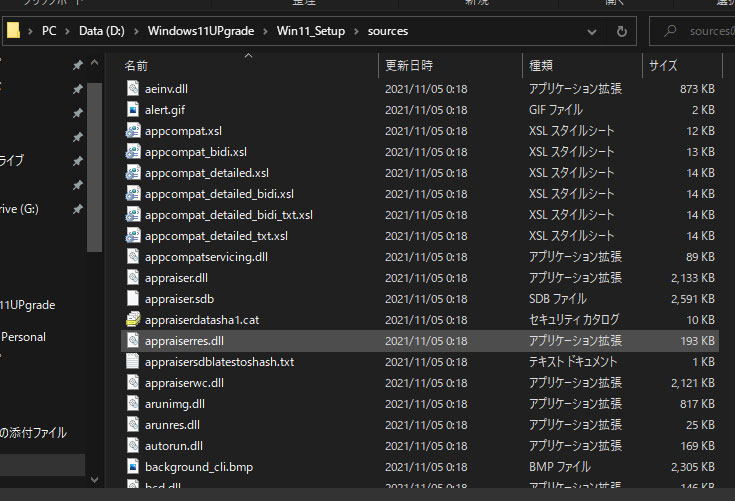
Task: Click the background_cli.bmp image icon
Action: (133, 467)
